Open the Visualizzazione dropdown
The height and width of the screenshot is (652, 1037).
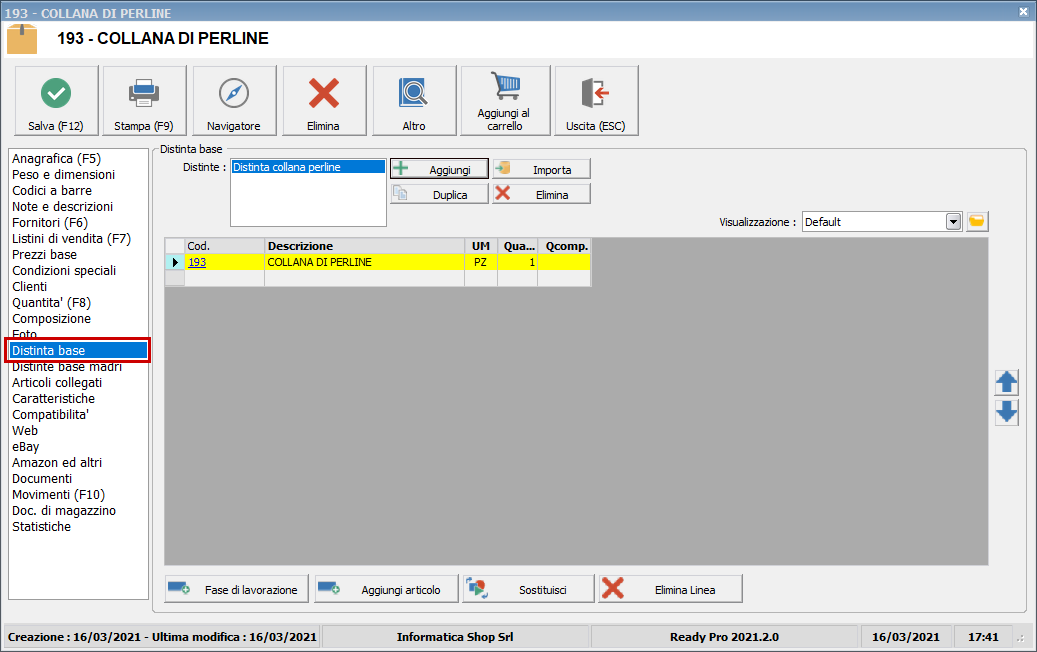coord(950,221)
